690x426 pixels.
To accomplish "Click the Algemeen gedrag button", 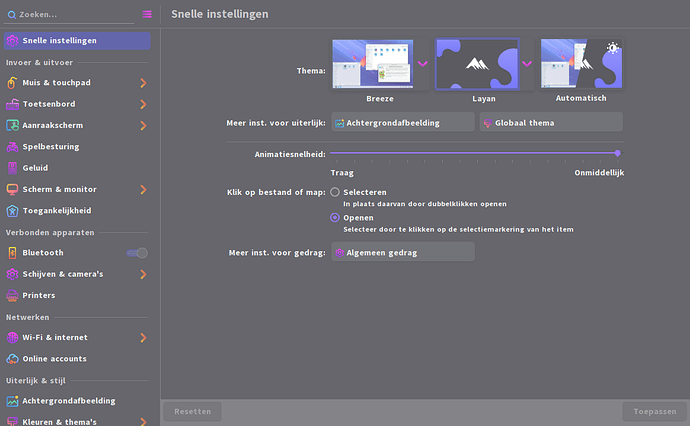I will [x=403, y=252].
